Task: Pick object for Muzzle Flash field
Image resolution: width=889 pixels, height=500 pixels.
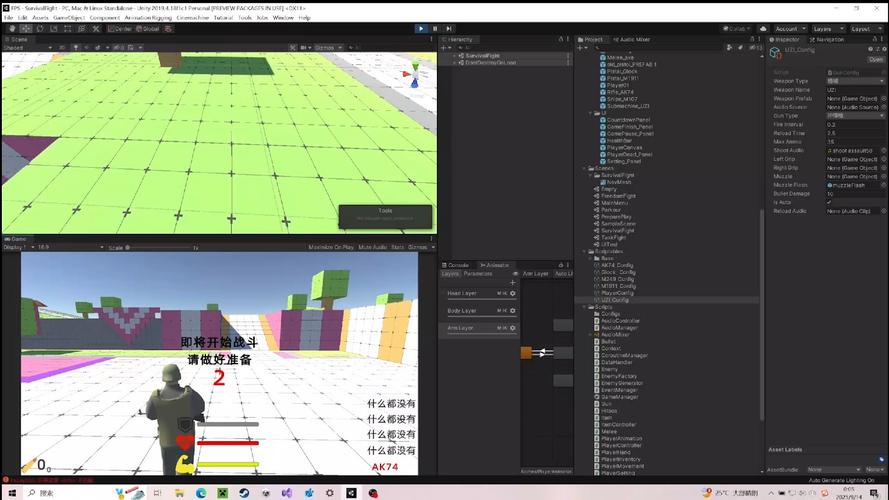Action: point(883,185)
